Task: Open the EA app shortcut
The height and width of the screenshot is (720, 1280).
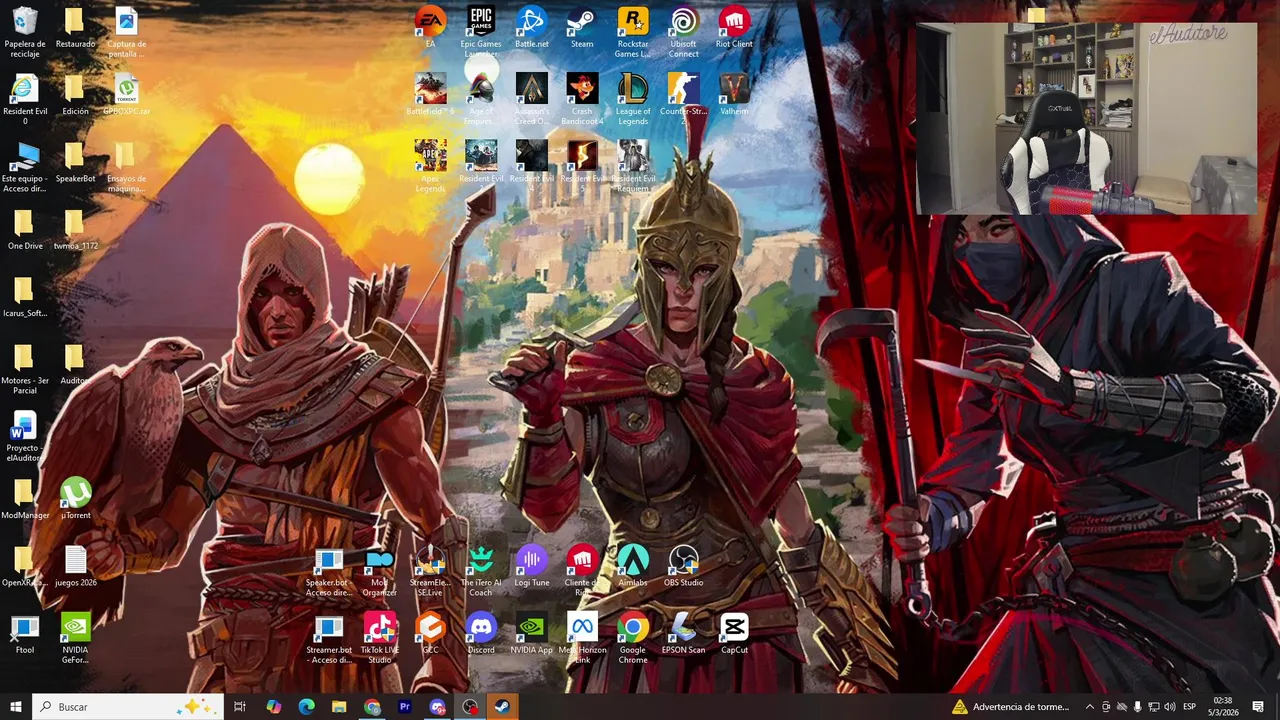Action: click(430, 28)
